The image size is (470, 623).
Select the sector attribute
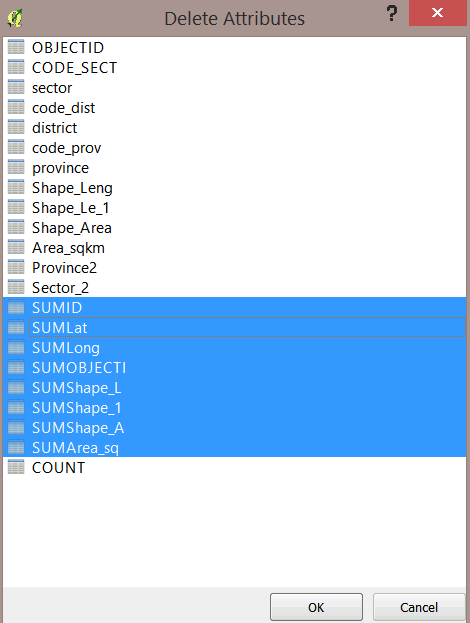234,87
